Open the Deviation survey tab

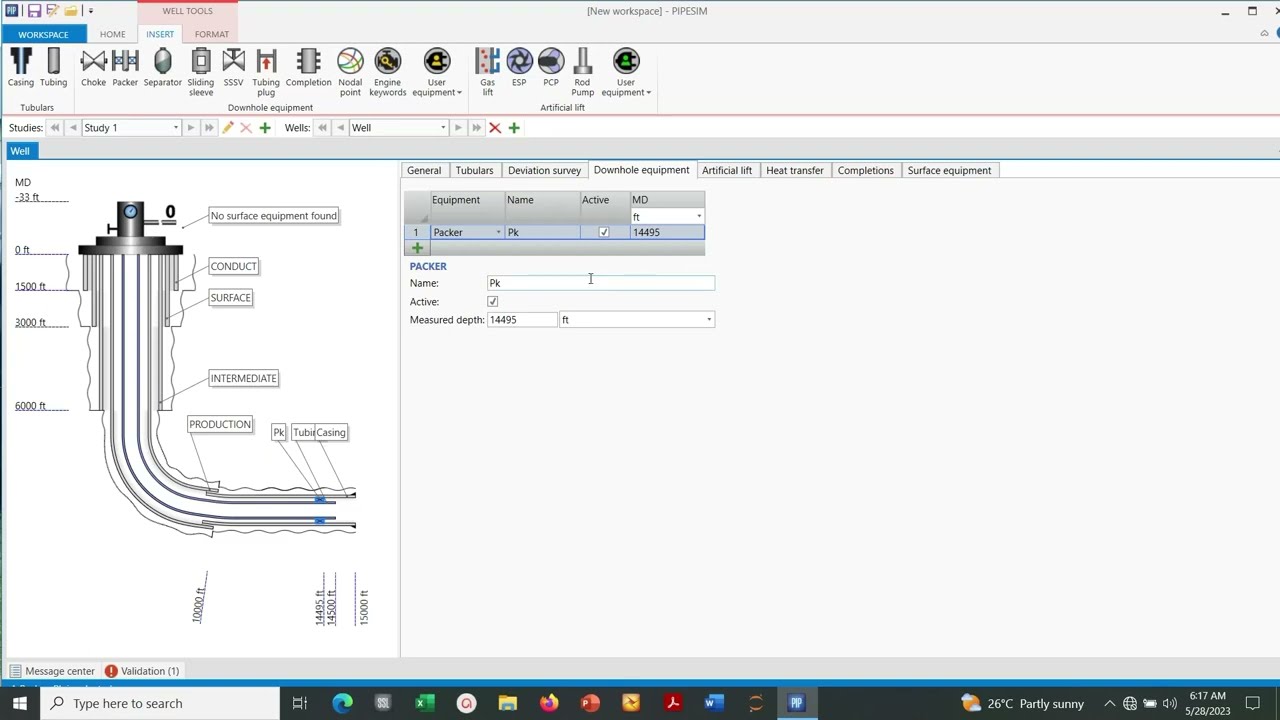(x=544, y=170)
